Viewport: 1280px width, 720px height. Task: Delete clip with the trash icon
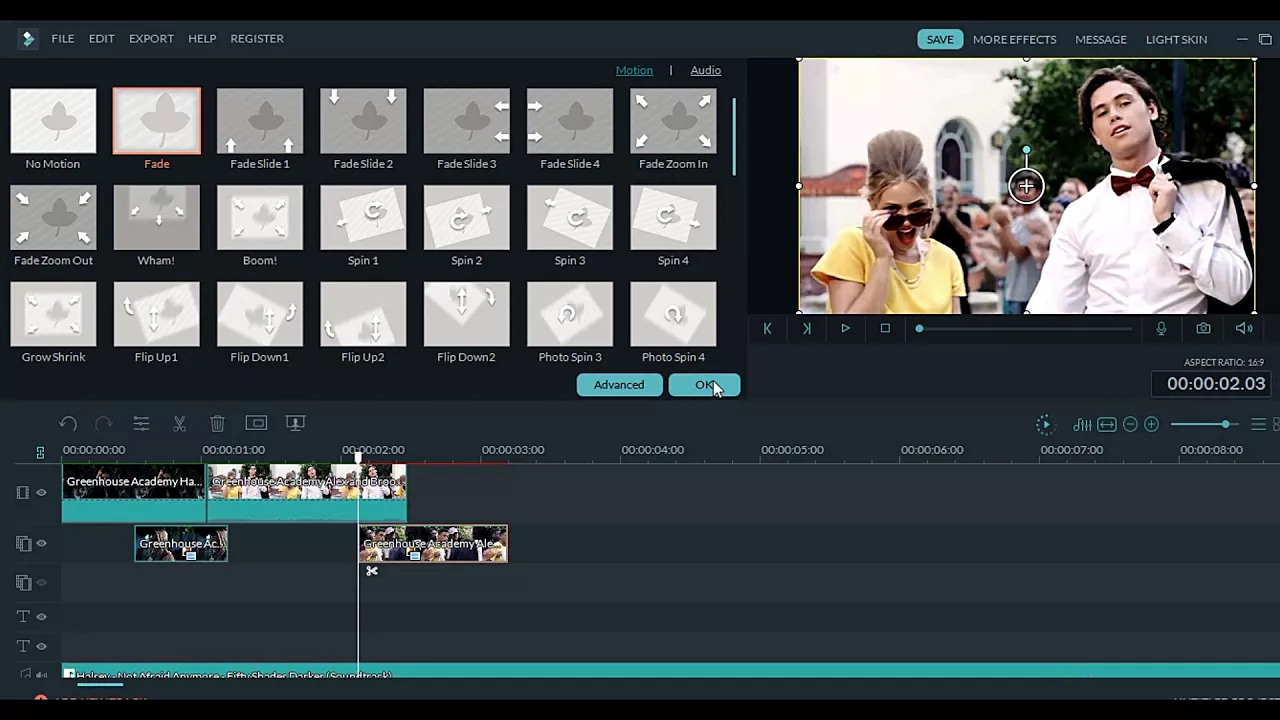click(217, 424)
